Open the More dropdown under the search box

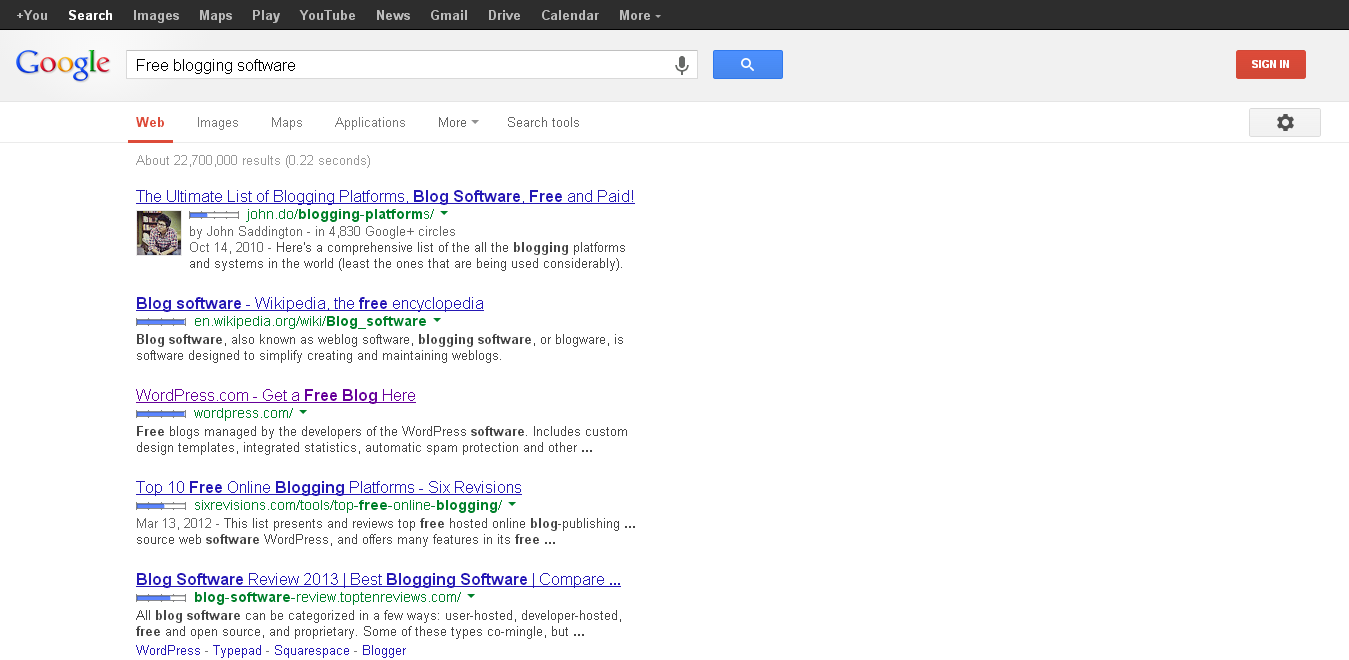coord(458,122)
